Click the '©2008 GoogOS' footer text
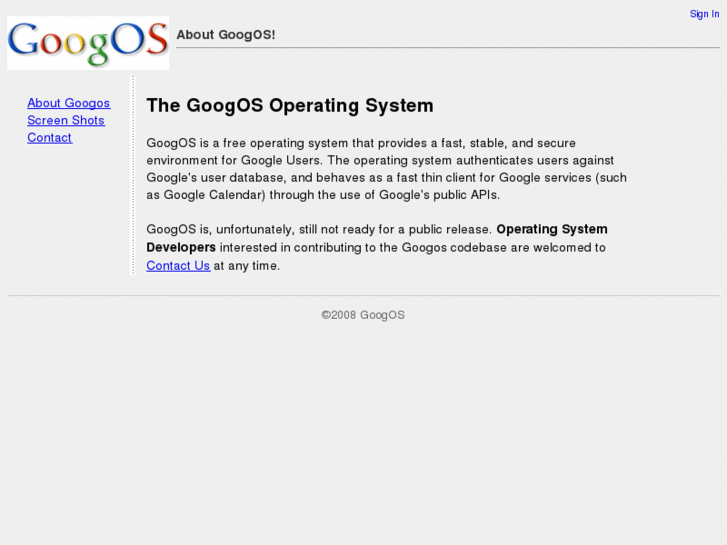This screenshot has width=727, height=545. (x=363, y=315)
